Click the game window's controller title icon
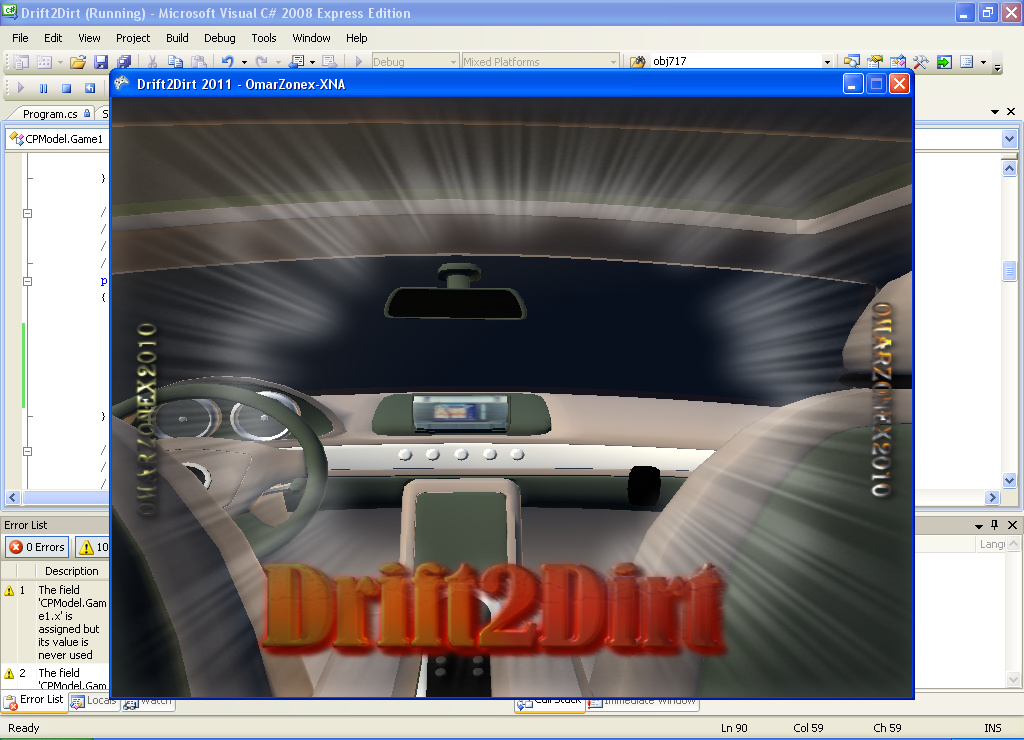 coord(122,84)
